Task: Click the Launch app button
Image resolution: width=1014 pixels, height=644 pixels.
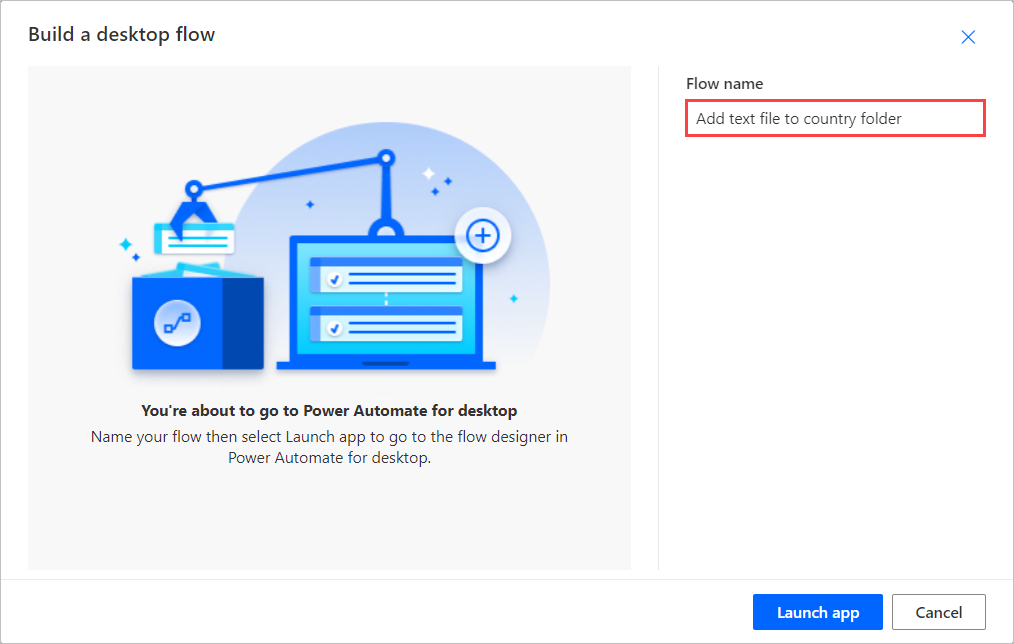Action: 818,612
